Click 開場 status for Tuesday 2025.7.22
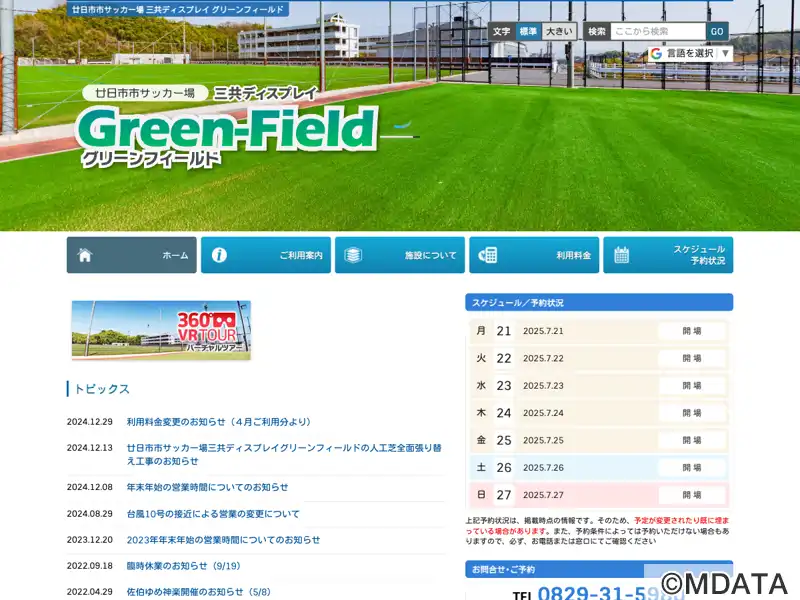 pos(691,359)
